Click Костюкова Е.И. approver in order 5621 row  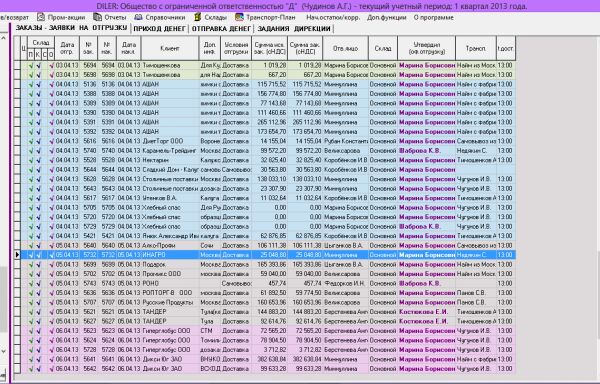[x=427, y=312]
